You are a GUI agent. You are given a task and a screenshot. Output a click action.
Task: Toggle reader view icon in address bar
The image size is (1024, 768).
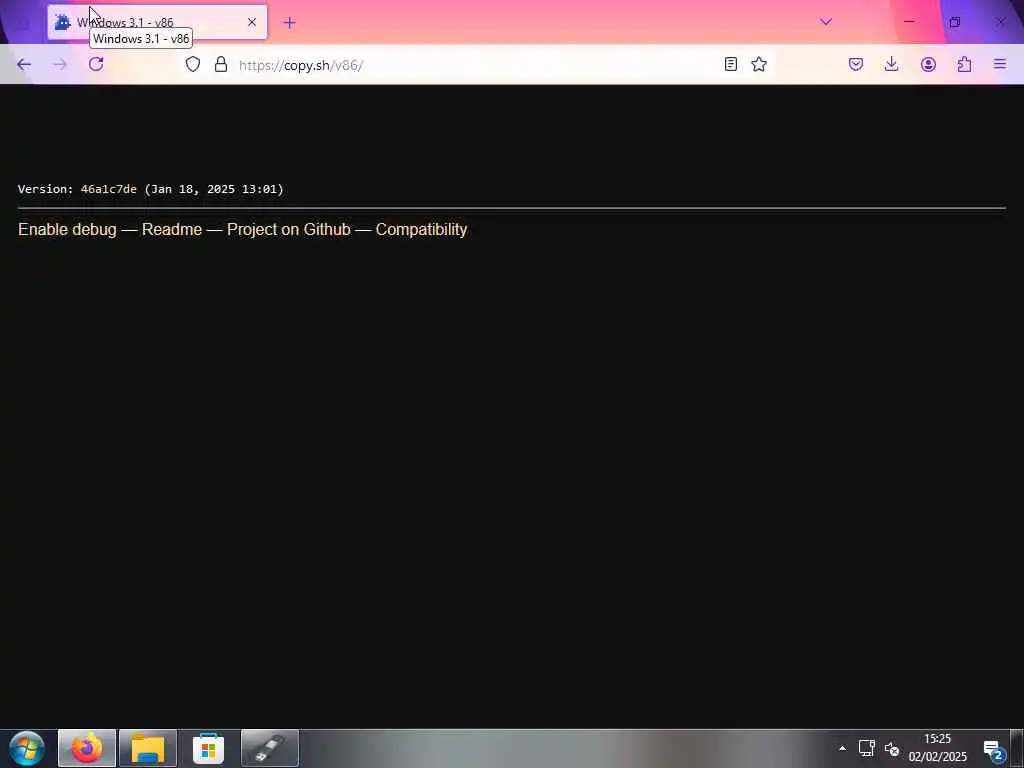coord(731,64)
